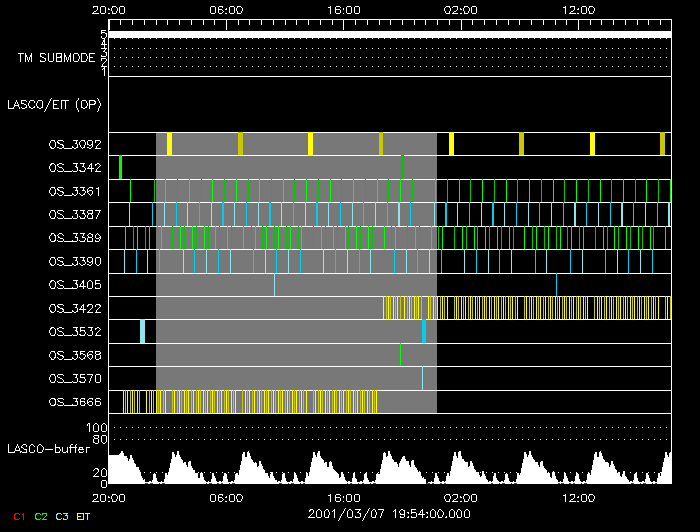Select the first yellow block in OS_3092 row
Screen dimensions: 700x532
[169, 144]
